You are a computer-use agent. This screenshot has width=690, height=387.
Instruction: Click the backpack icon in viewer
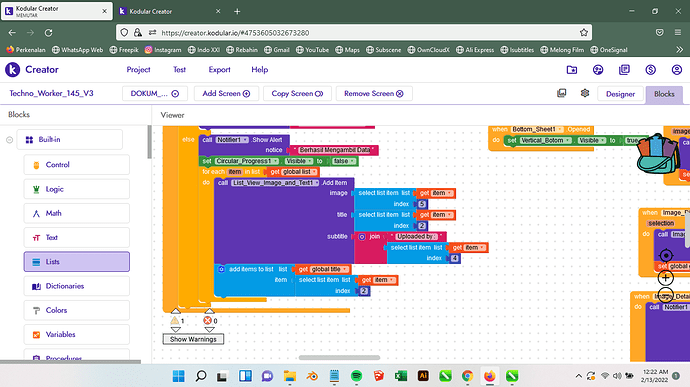pos(657,154)
